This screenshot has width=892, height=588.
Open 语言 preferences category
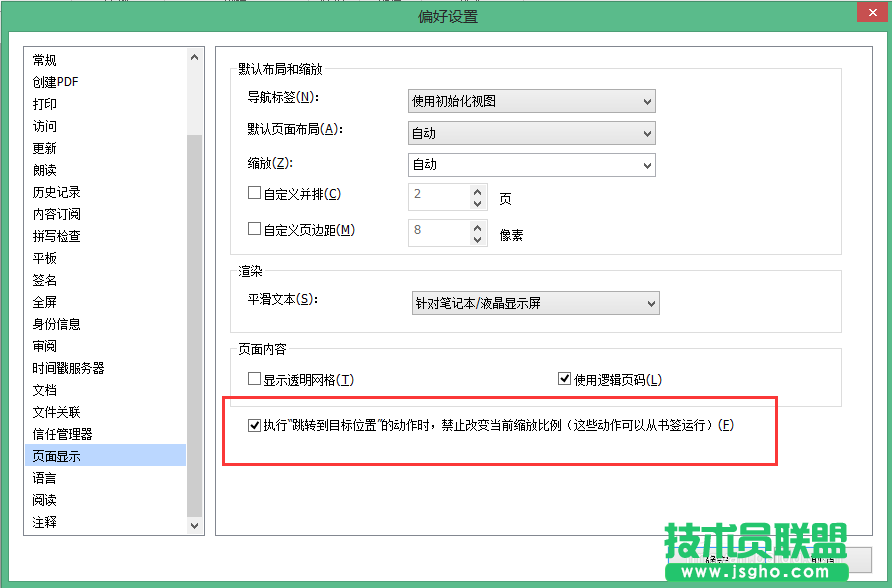[x=105, y=478]
